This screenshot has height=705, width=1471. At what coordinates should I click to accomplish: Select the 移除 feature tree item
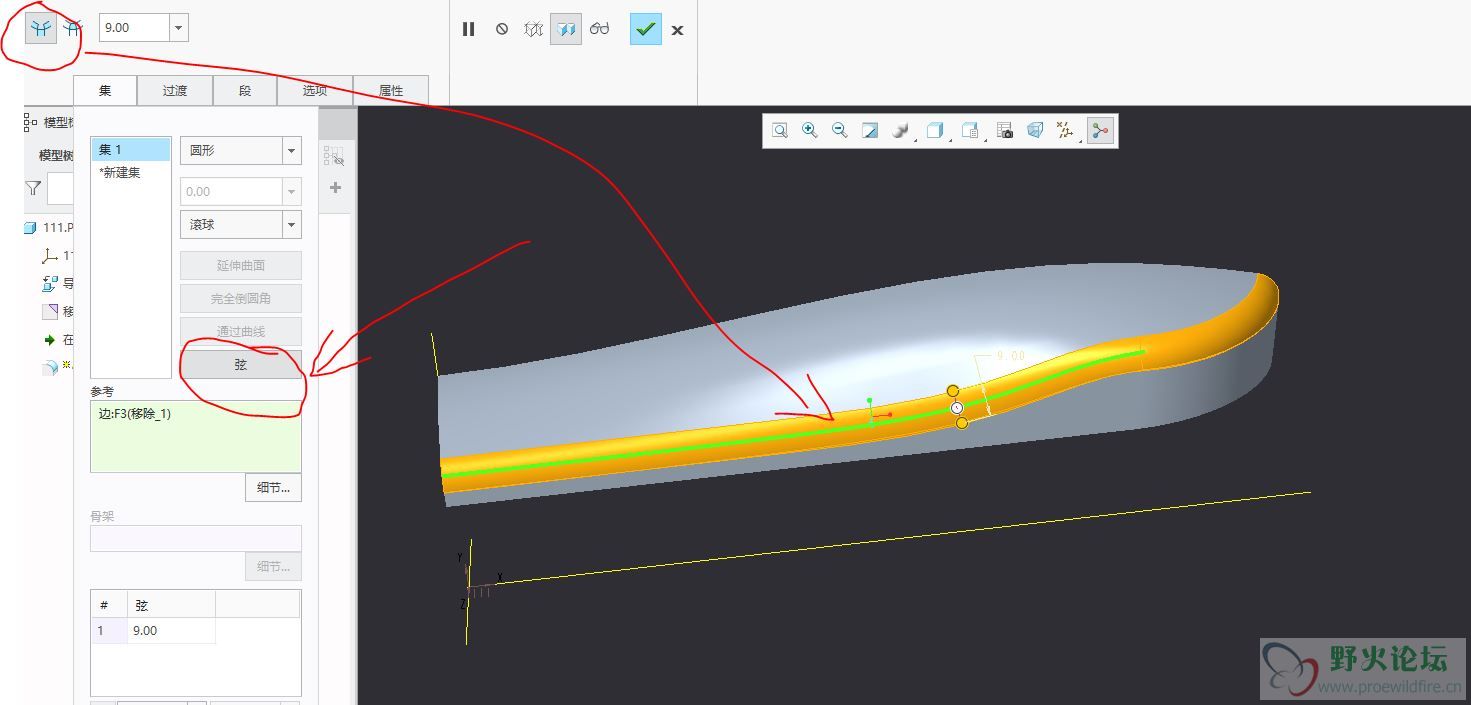(58, 312)
